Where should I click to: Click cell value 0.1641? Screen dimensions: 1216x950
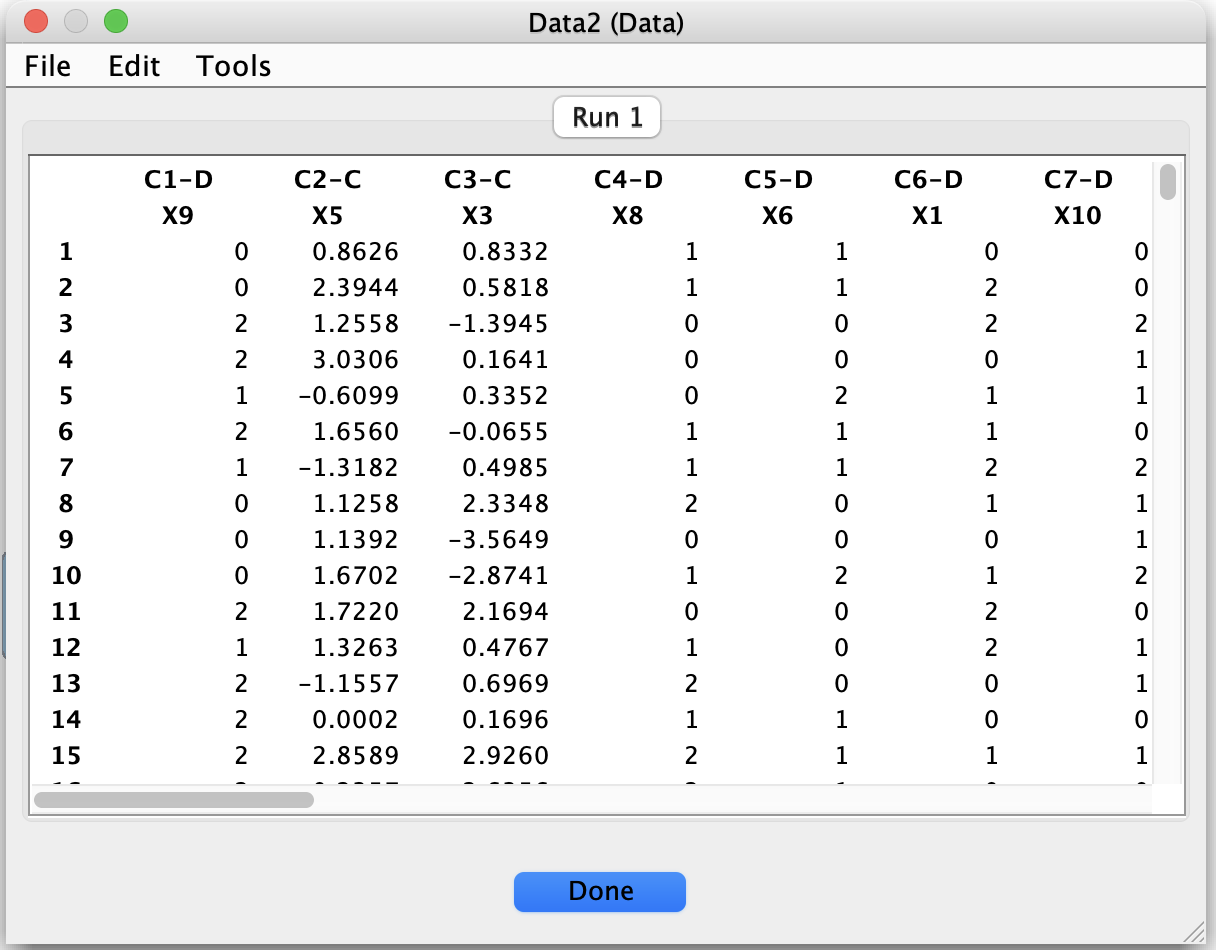(505, 360)
